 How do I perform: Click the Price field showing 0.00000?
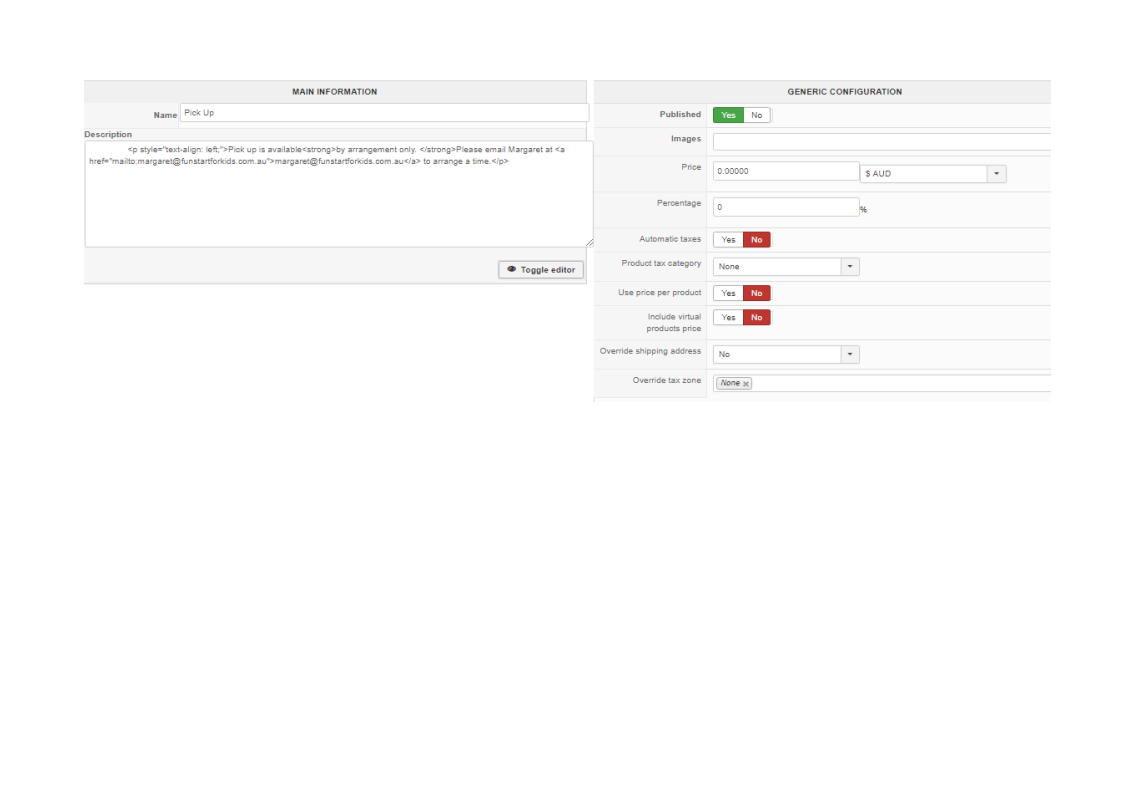(786, 171)
